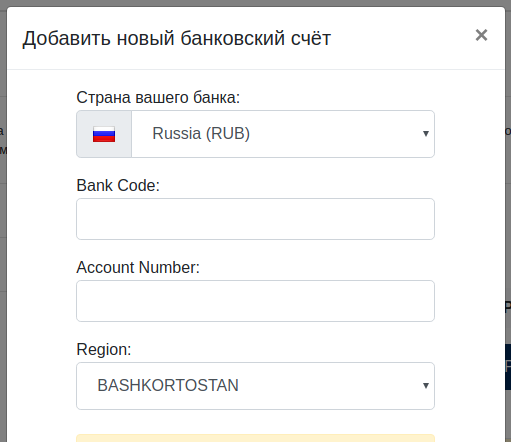Image resolution: width=511 pixels, height=442 pixels.
Task: Click the 'Bank Code:' label
Action: pyautogui.click(x=118, y=185)
